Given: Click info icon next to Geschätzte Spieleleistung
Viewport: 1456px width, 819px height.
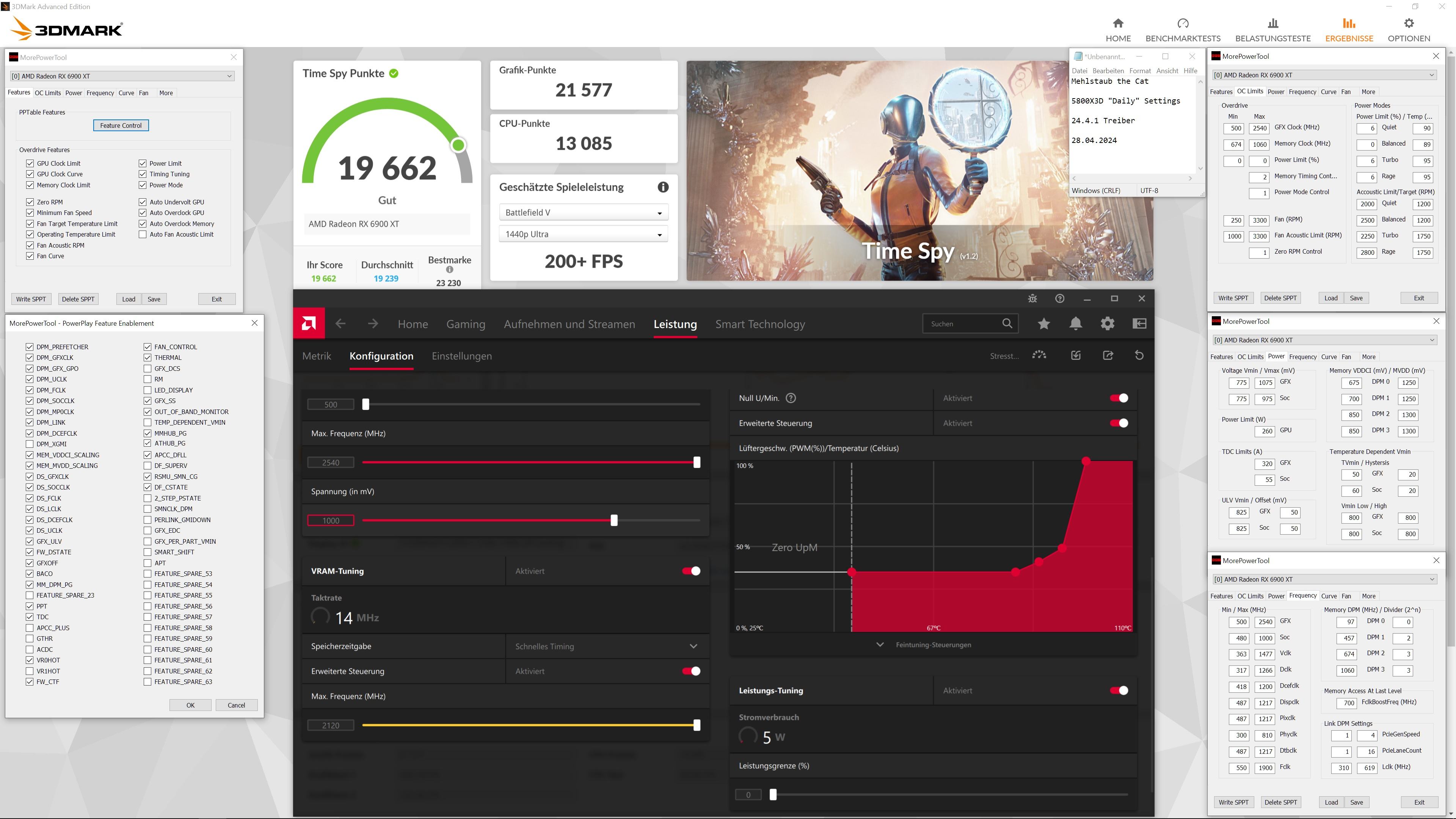Looking at the screenshot, I should 663,187.
